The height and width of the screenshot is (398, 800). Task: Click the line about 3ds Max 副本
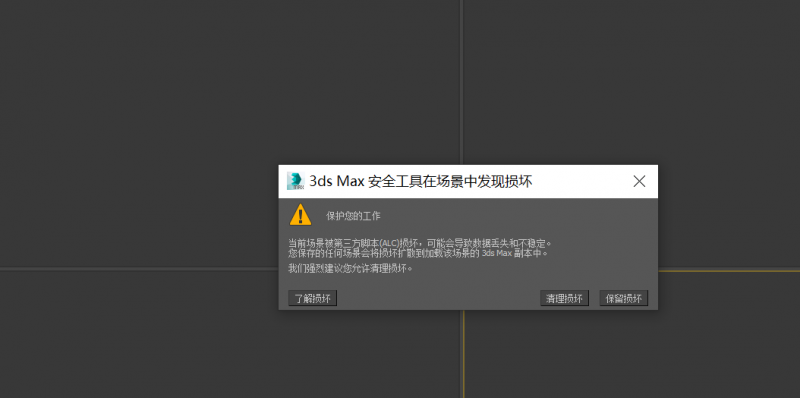coord(417,253)
